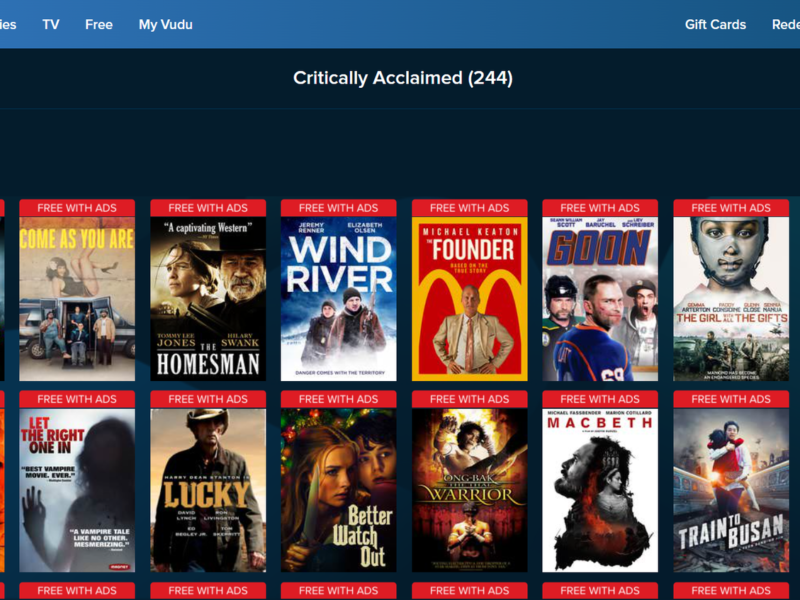Open the Come As You Are movie poster

coord(77,299)
